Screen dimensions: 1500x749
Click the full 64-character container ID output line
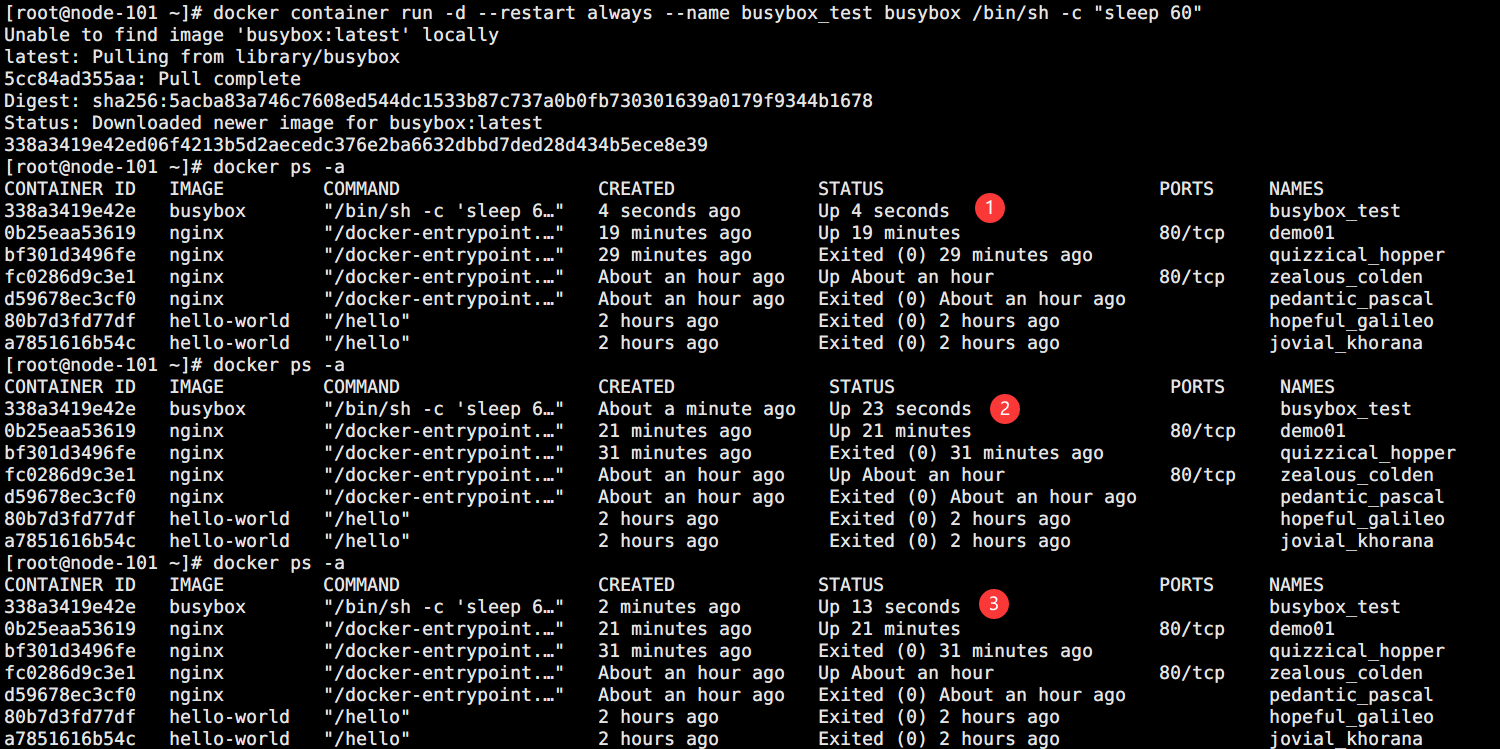coord(355,145)
